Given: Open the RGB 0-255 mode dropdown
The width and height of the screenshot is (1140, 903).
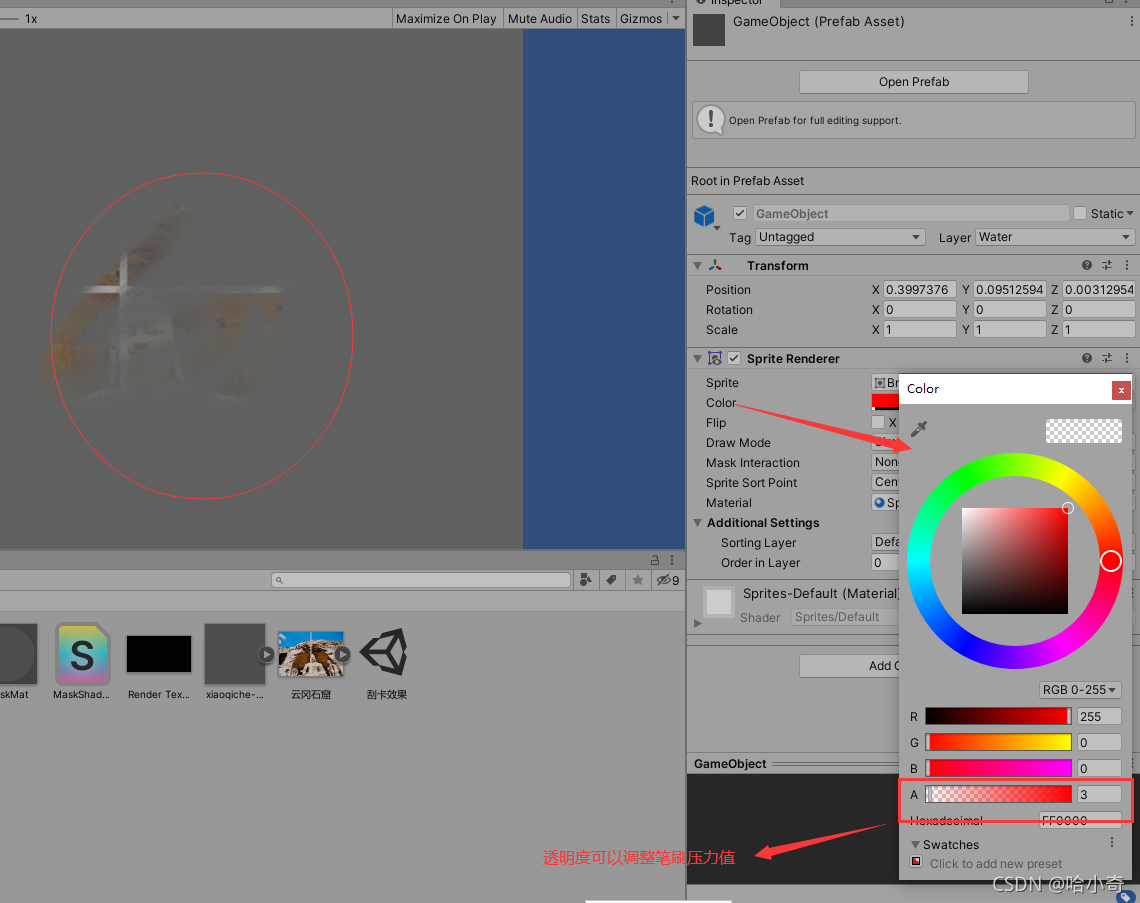Looking at the screenshot, I should [1079, 689].
